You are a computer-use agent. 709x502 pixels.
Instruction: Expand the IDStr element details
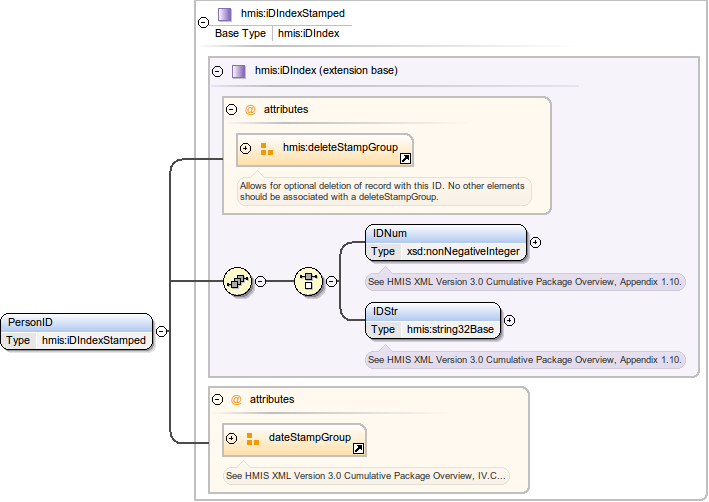click(509, 320)
